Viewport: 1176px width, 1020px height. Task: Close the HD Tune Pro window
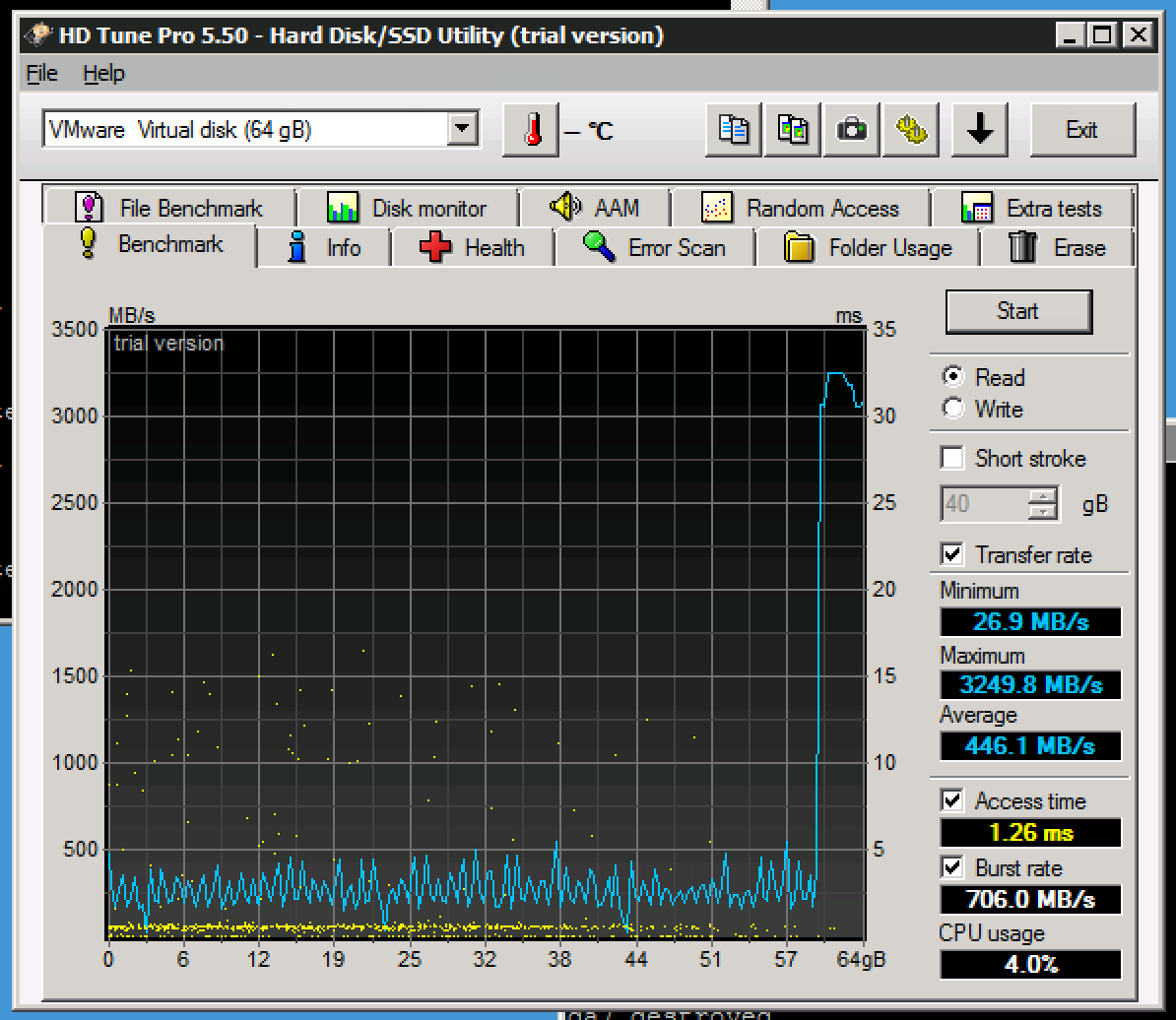(x=1140, y=34)
